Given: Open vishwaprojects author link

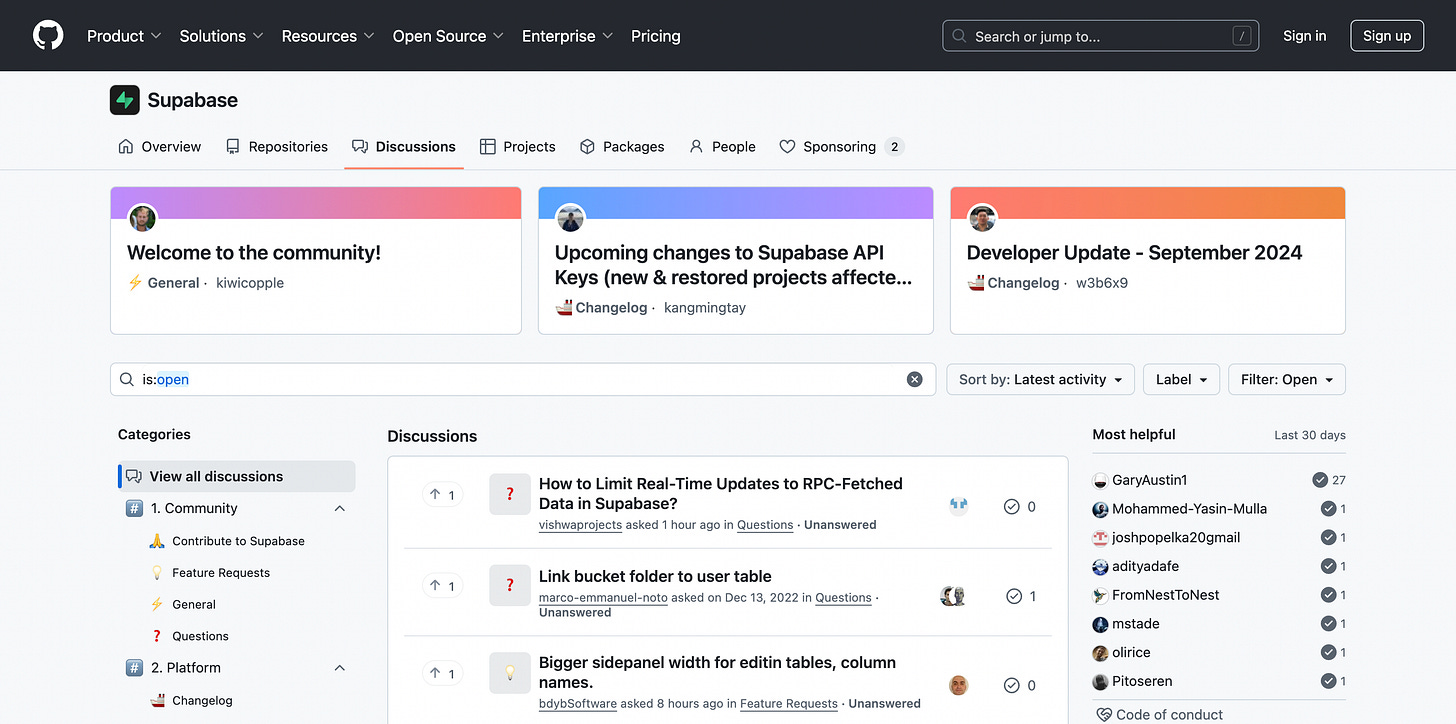Looking at the screenshot, I should 580,525.
